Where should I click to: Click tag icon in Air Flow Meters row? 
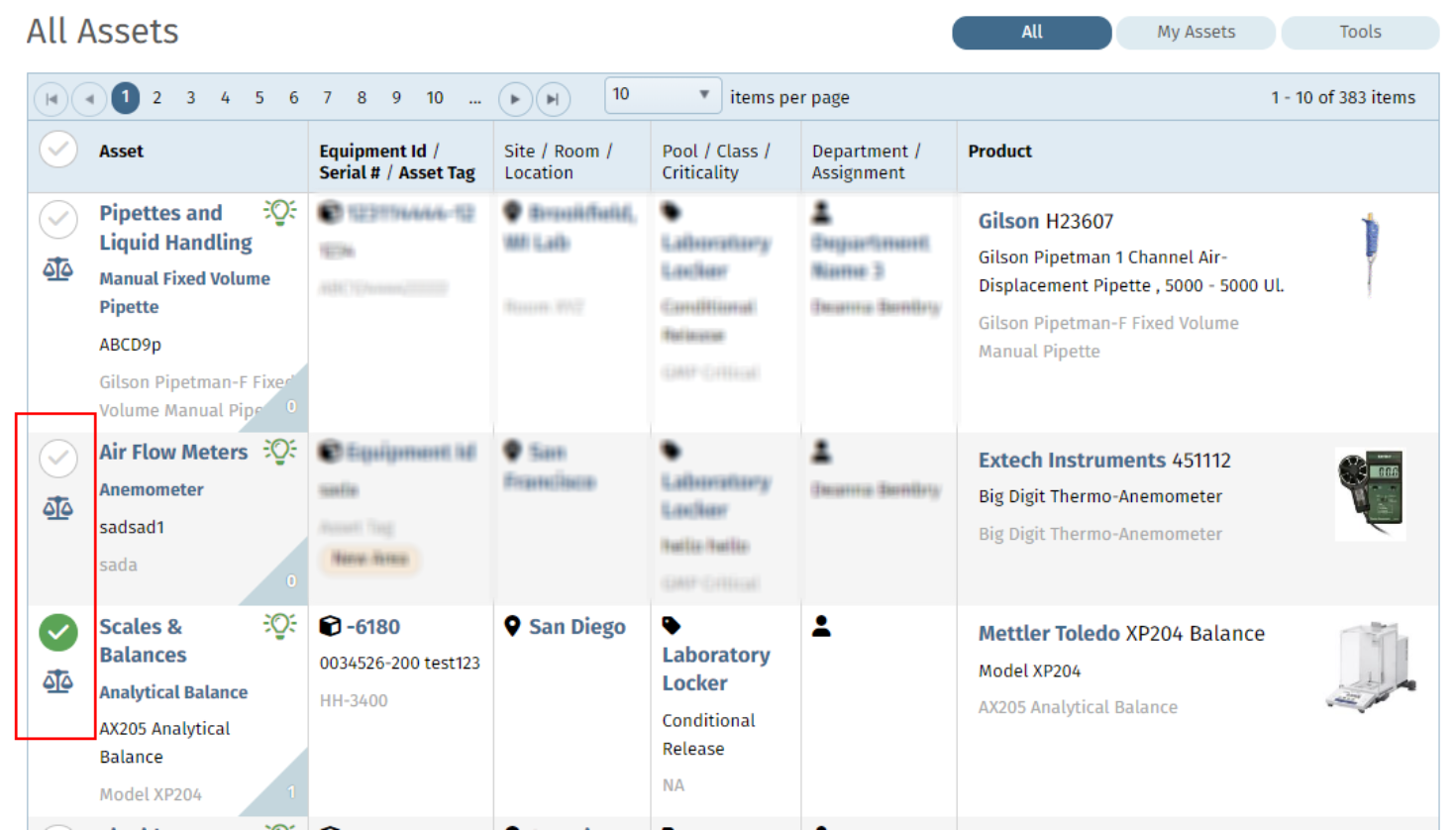coord(672,452)
